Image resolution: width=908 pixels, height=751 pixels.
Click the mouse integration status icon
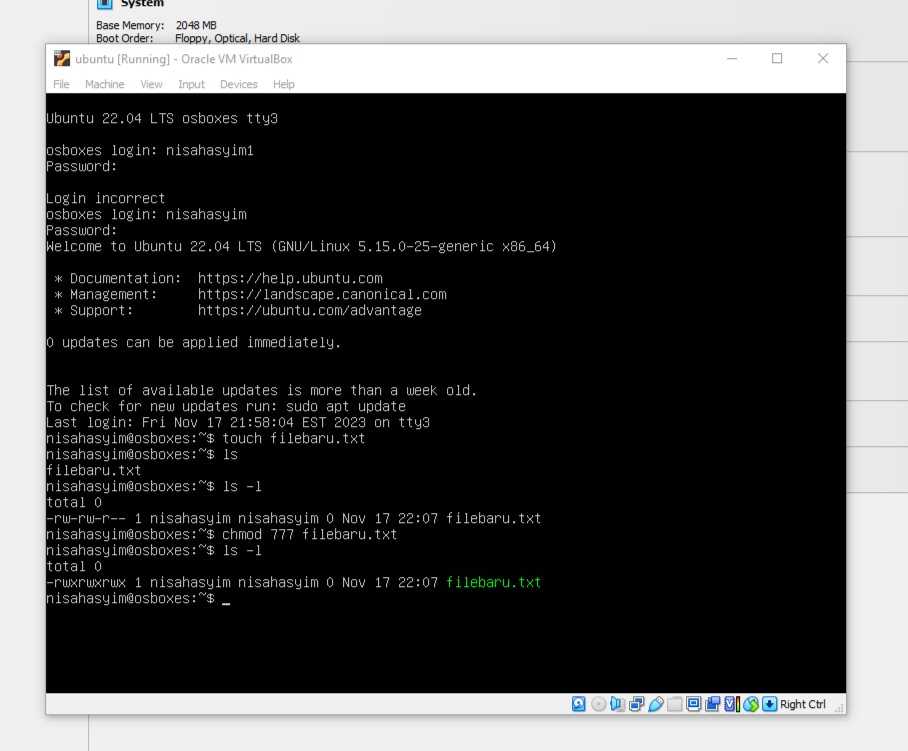pos(750,704)
